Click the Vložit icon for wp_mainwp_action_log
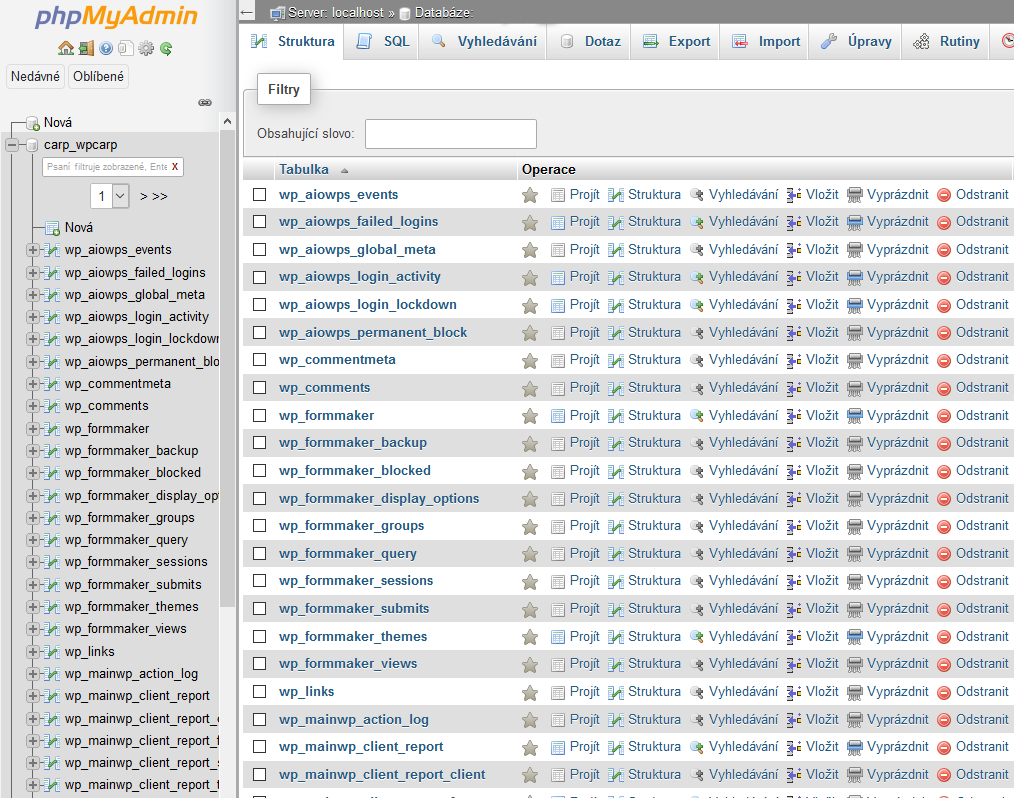The height and width of the screenshot is (798, 1014). click(x=793, y=720)
